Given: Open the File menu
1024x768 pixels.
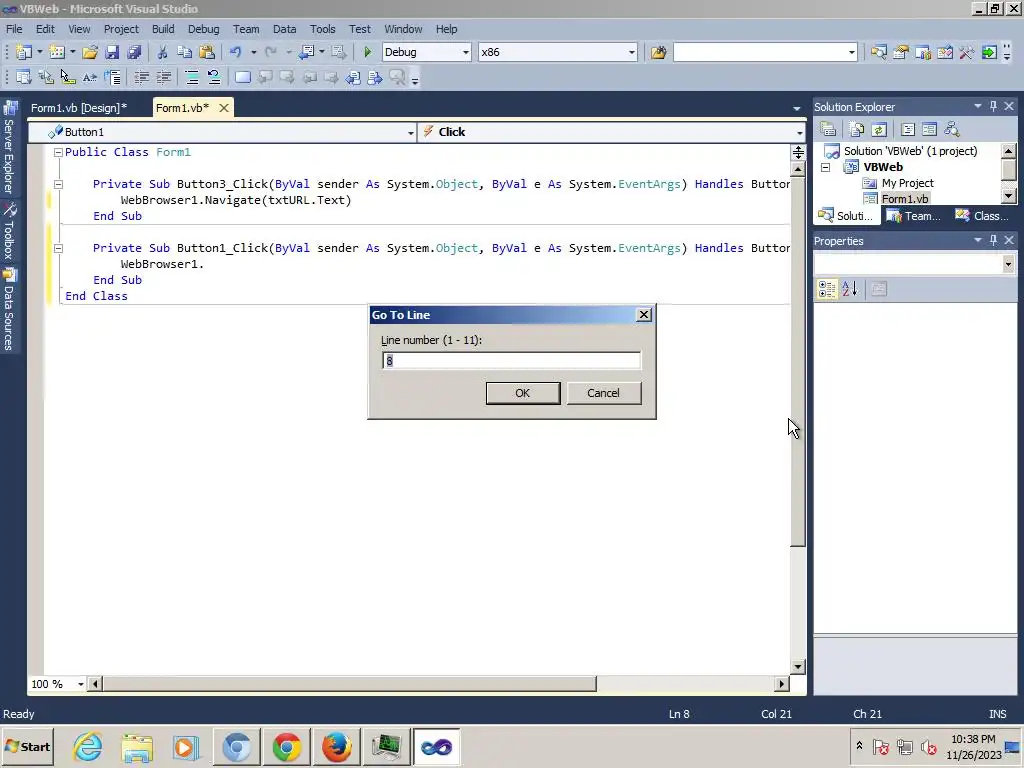Looking at the screenshot, I should click(14, 29).
